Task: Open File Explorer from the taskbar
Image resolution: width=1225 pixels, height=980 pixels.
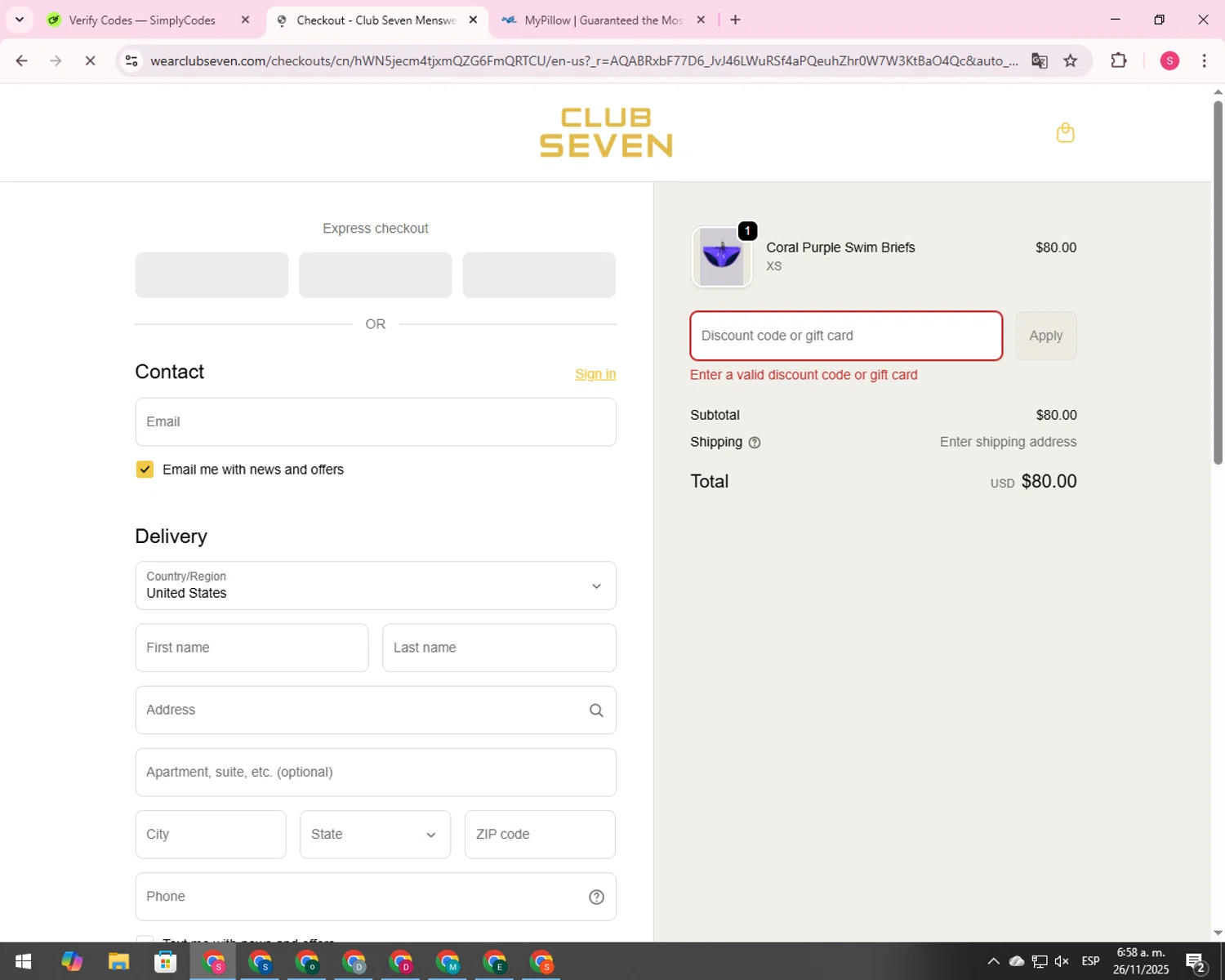Action: click(118, 961)
